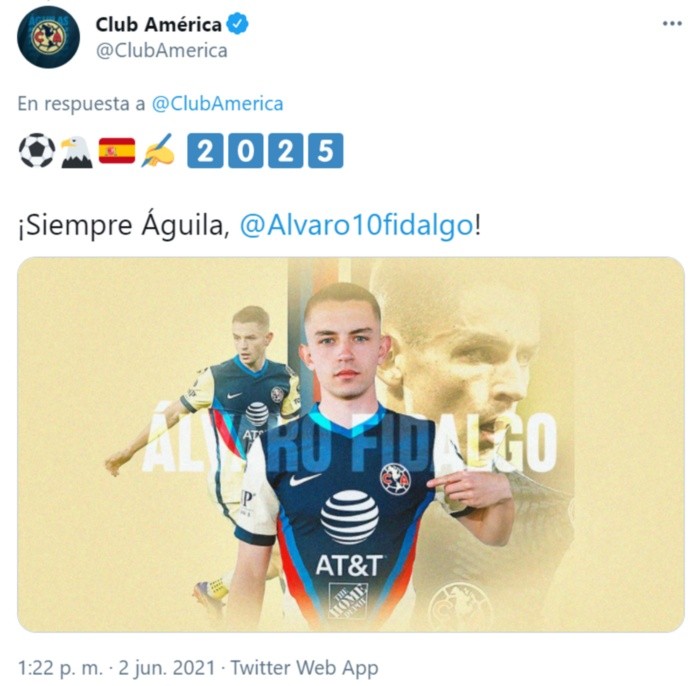Click the 2 jun. 2021 date
The width and height of the screenshot is (700, 686).
pos(167,668)
